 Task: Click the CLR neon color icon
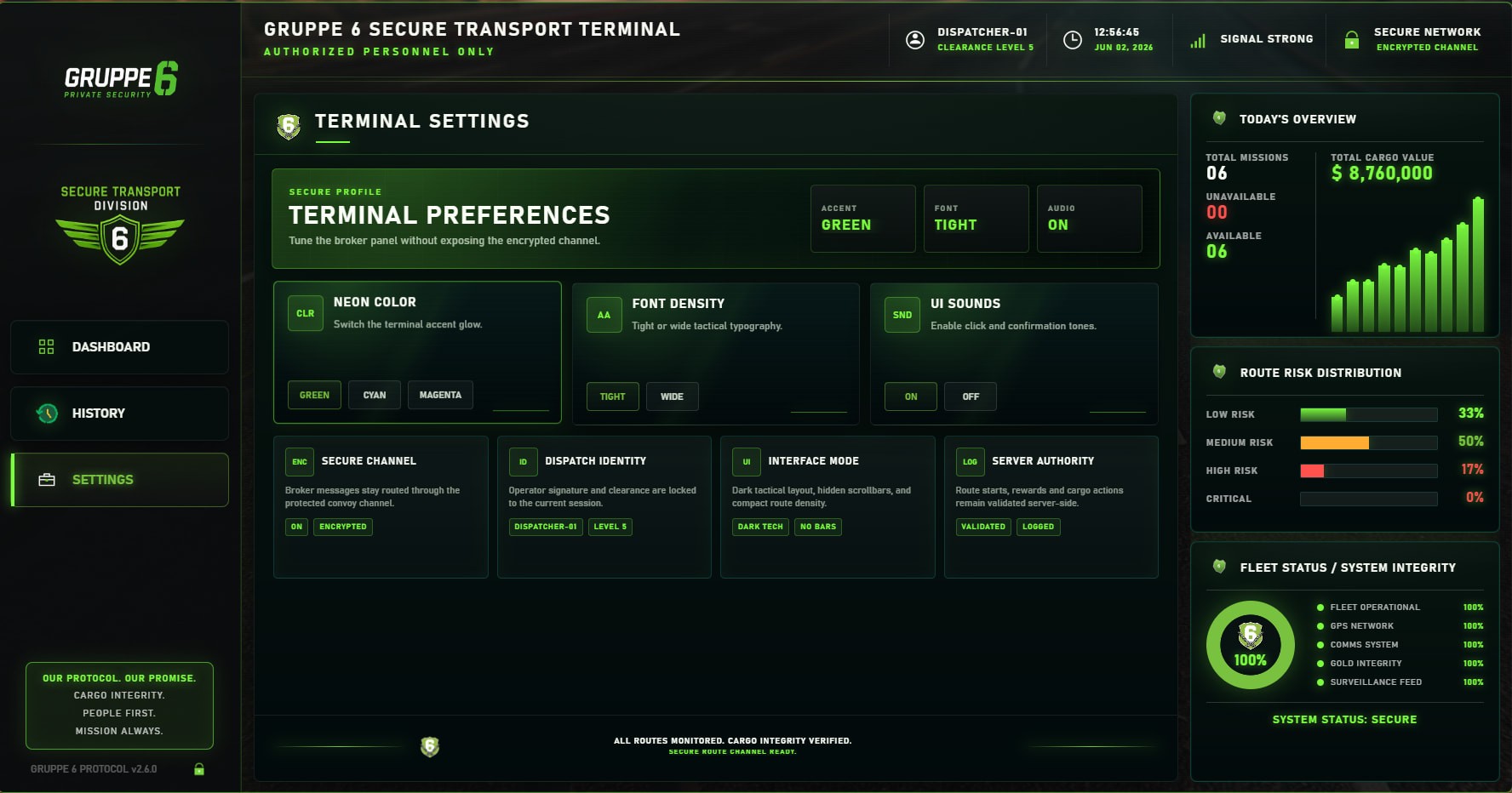coord(306,313)
